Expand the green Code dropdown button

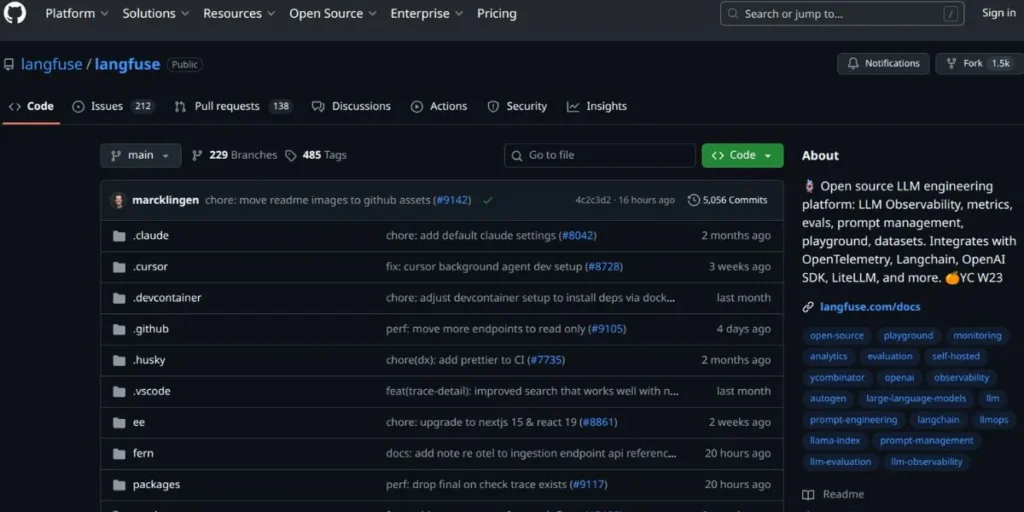(742, 155)
